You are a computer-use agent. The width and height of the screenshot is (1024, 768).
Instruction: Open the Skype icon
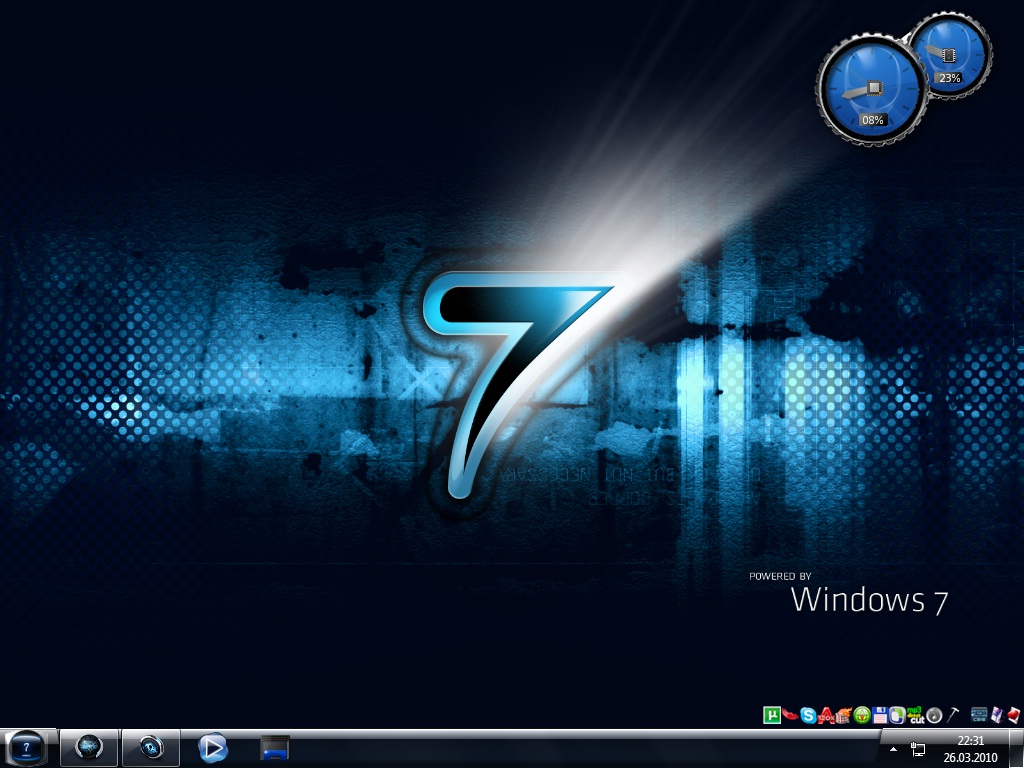808,716
